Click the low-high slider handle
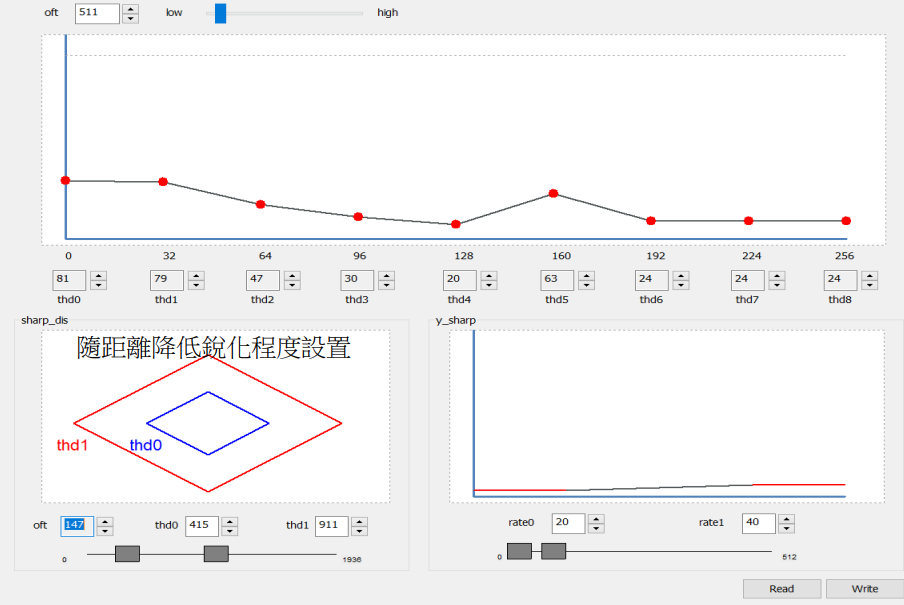This screenshot has width=904, height=605. pos(220,13)
